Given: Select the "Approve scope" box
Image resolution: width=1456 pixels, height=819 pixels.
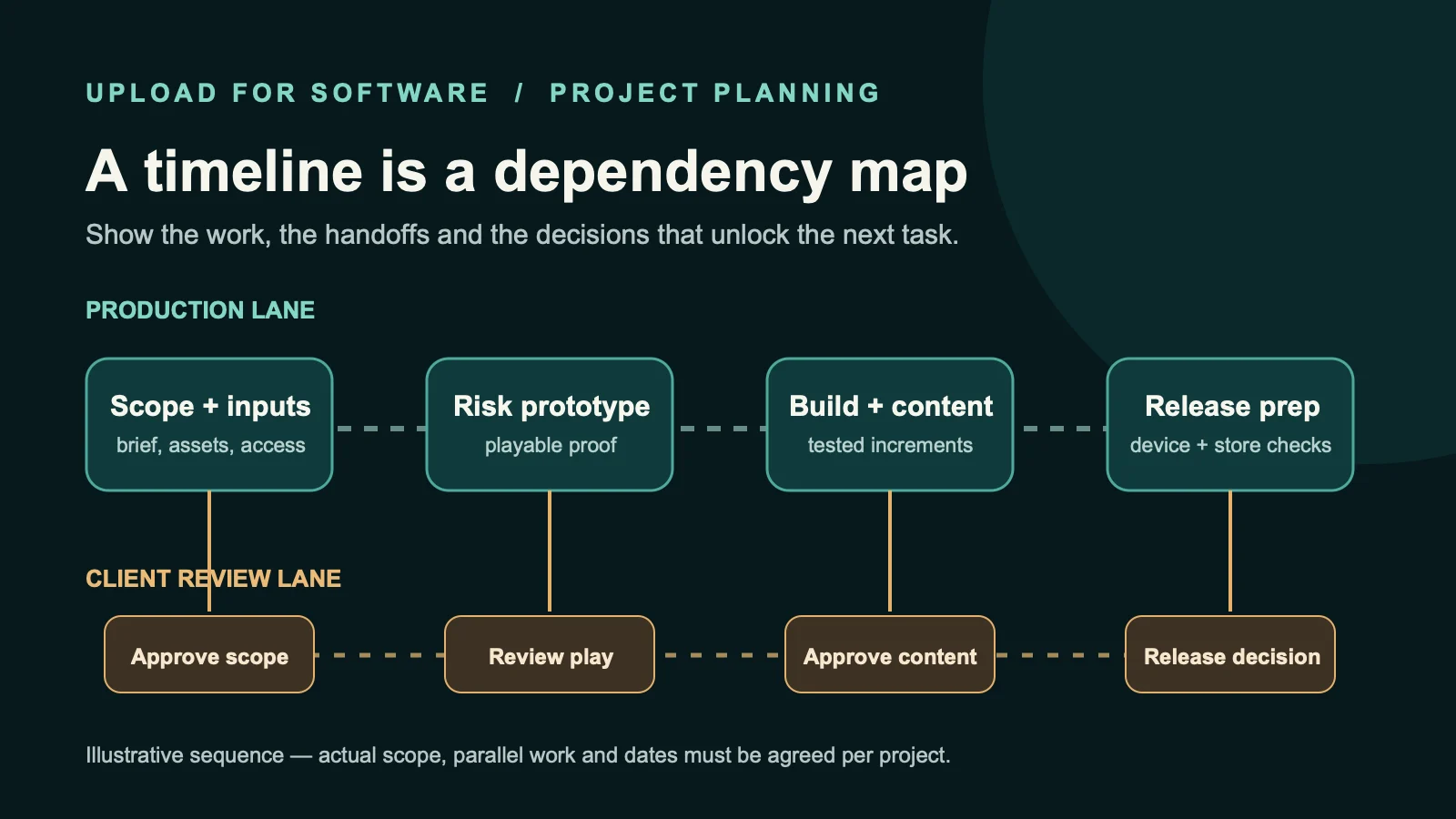Looking at the screenshot, I should pos(209,654).
